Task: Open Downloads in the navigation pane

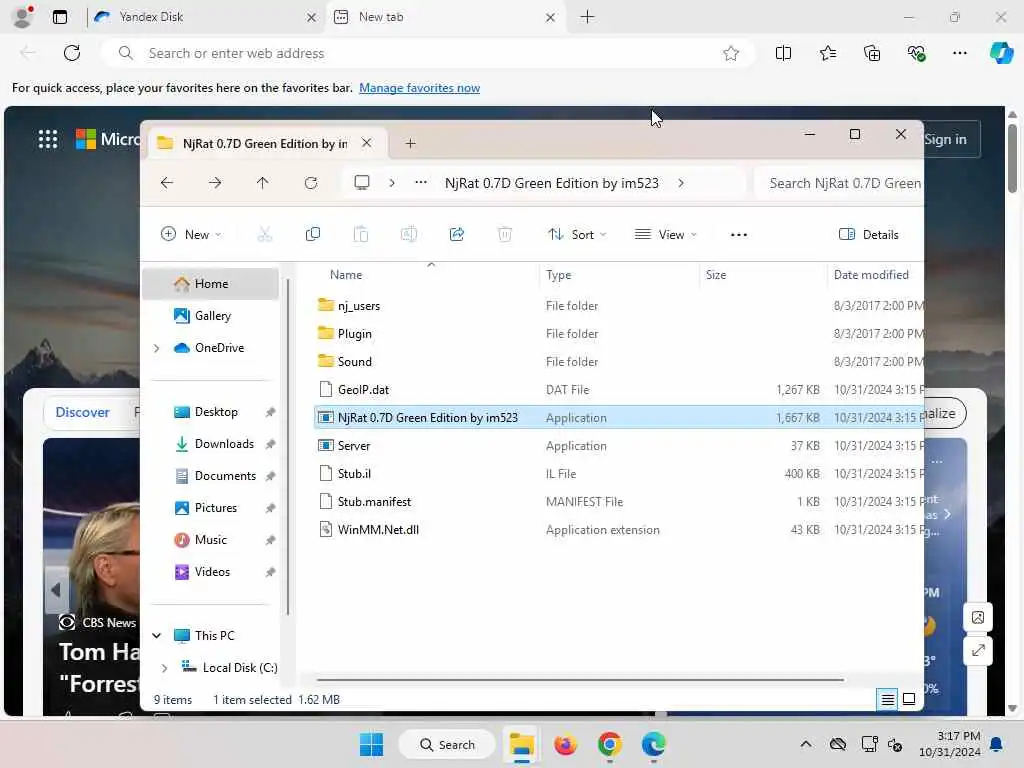Action: click(224, 444)
